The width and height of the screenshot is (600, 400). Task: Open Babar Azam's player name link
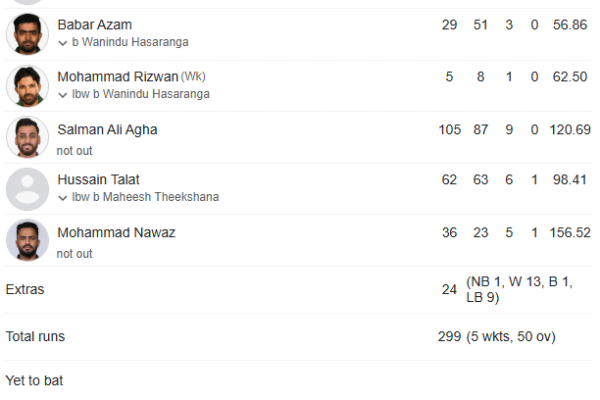point(95,25)
